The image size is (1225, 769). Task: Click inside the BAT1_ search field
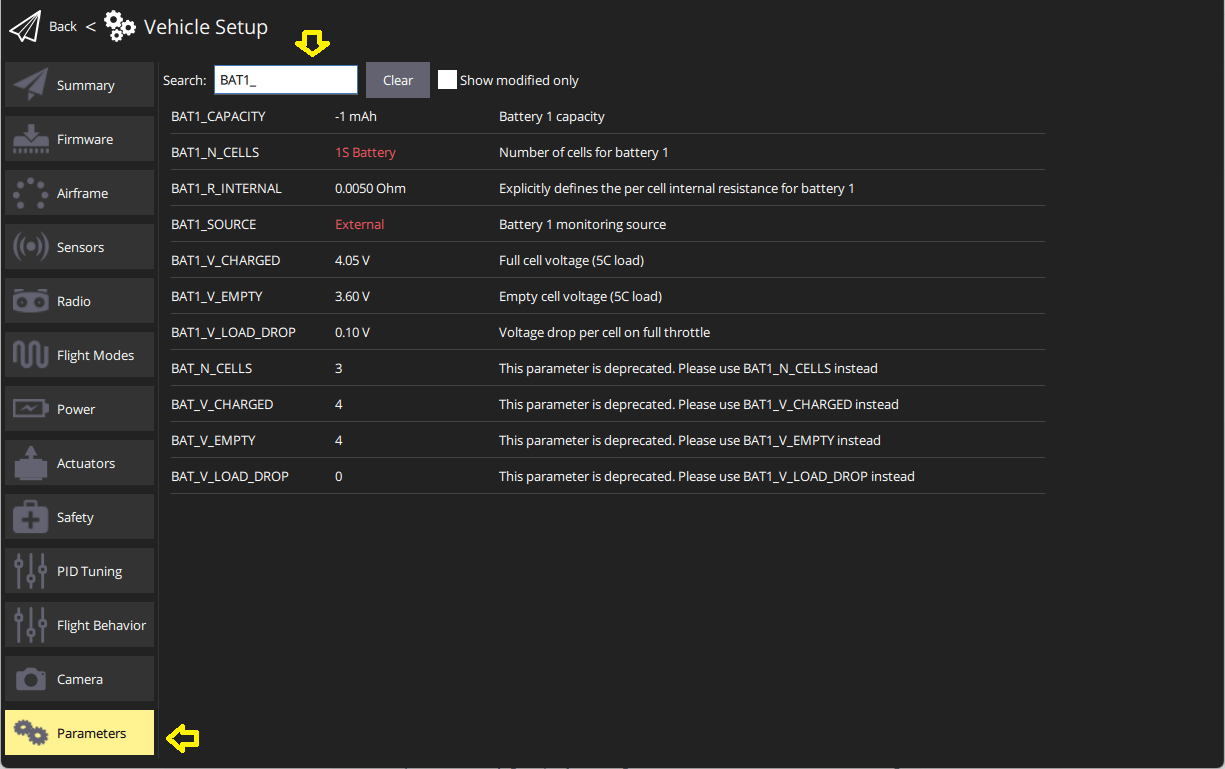click(285, 79)
